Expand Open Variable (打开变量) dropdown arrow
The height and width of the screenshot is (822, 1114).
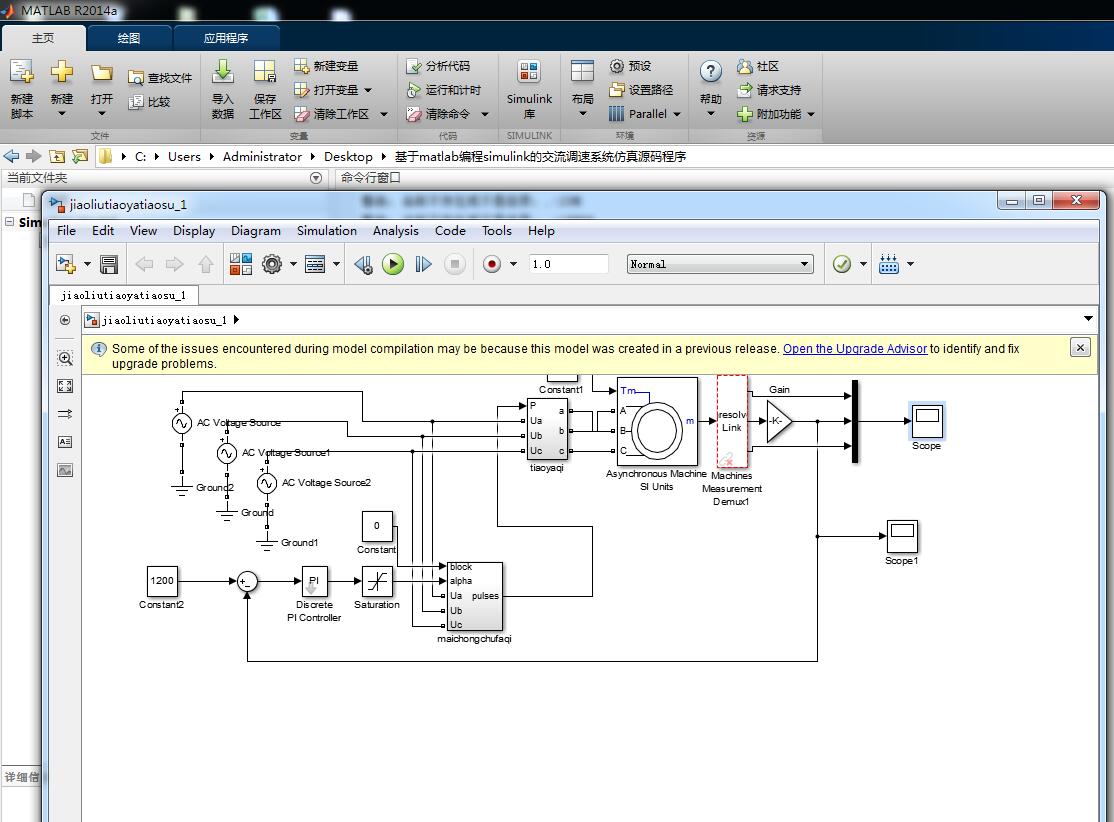[x=367, y=90]
